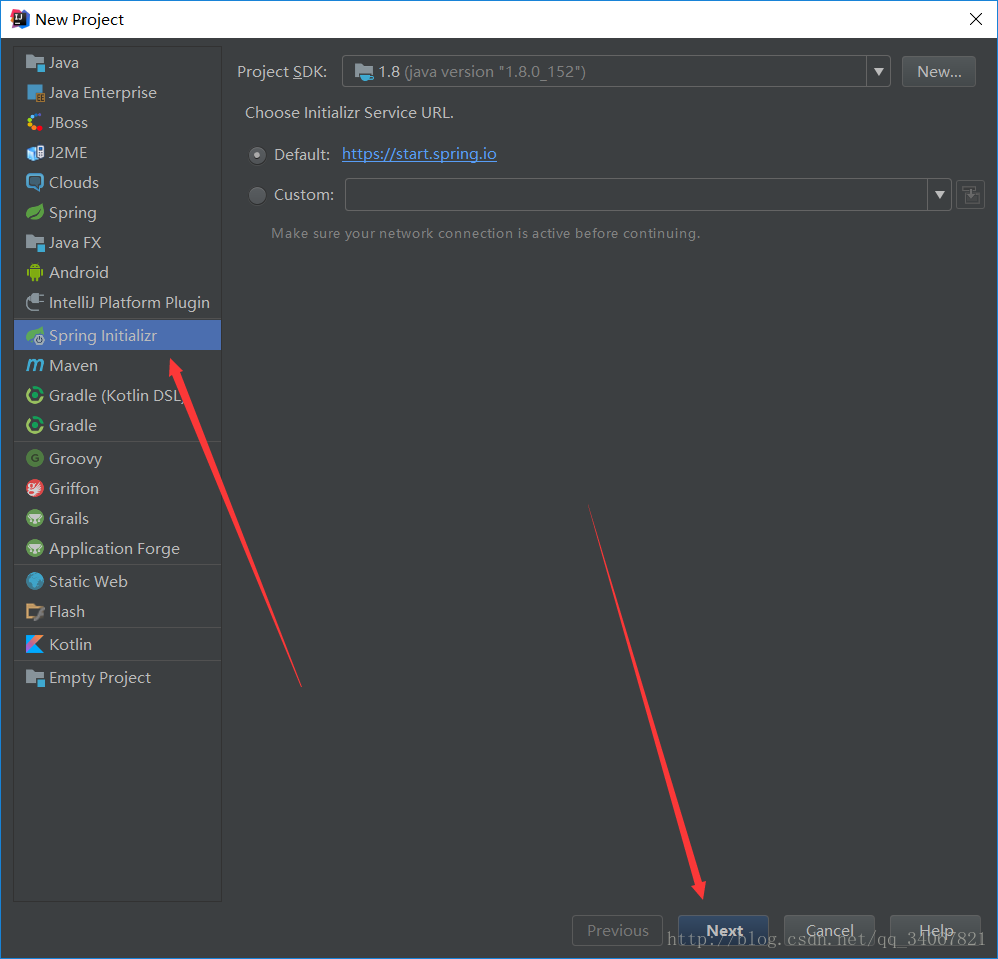The height and width of the screenshot is (959, 998).
Task: Click the Help button
Action: click(x=935, y=930)
